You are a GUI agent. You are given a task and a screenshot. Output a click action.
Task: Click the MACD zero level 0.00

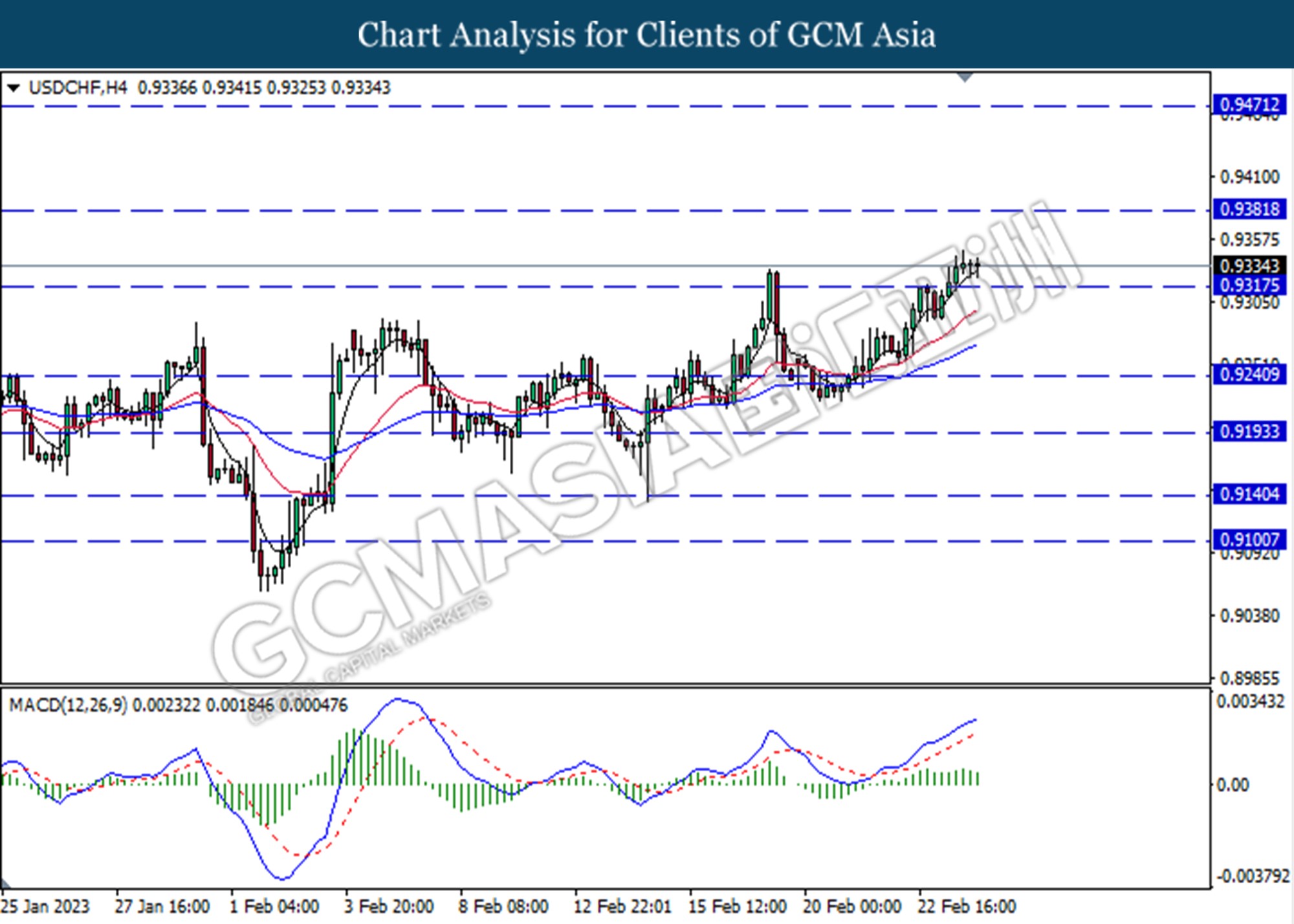coord(1233,785)
